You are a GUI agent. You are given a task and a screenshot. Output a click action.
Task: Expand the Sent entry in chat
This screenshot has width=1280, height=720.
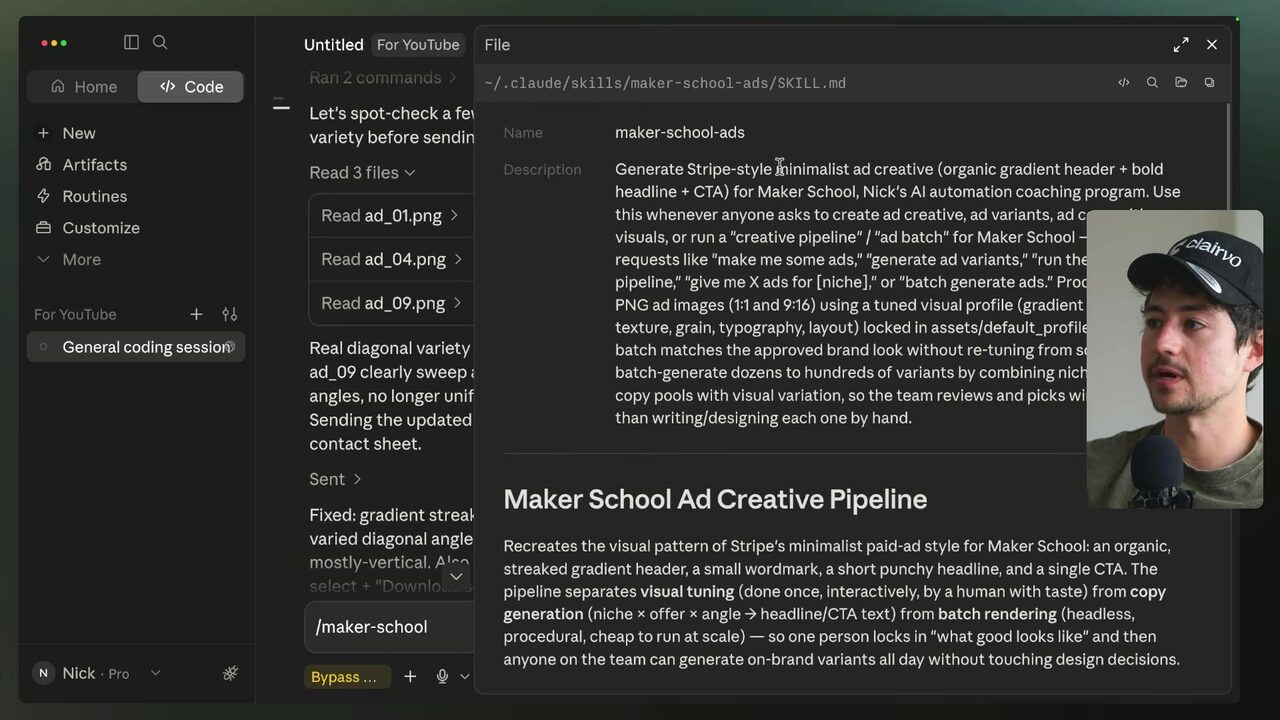(x=335, y=479)
